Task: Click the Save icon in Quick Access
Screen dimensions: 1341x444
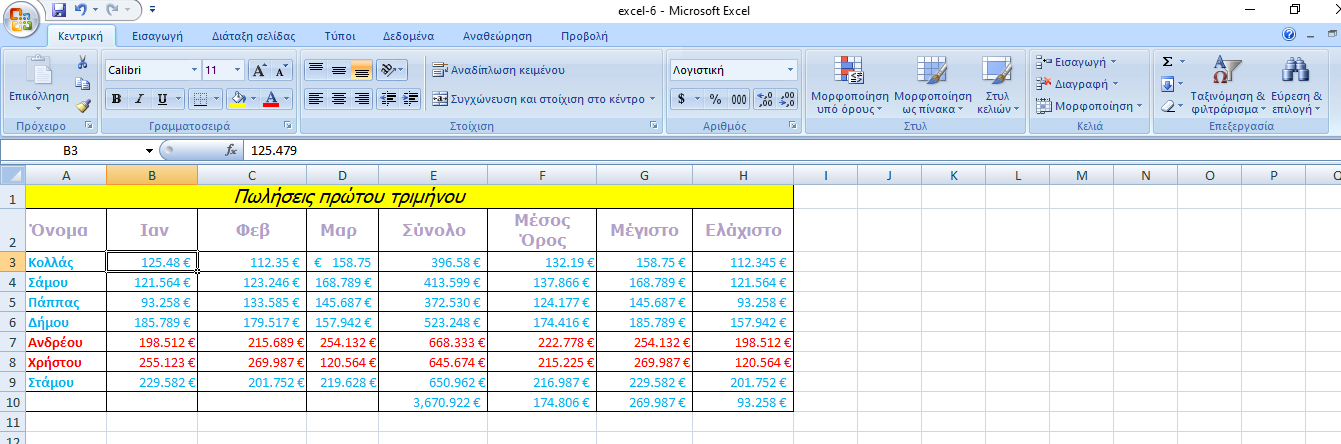Action: (x=58, y=10)
